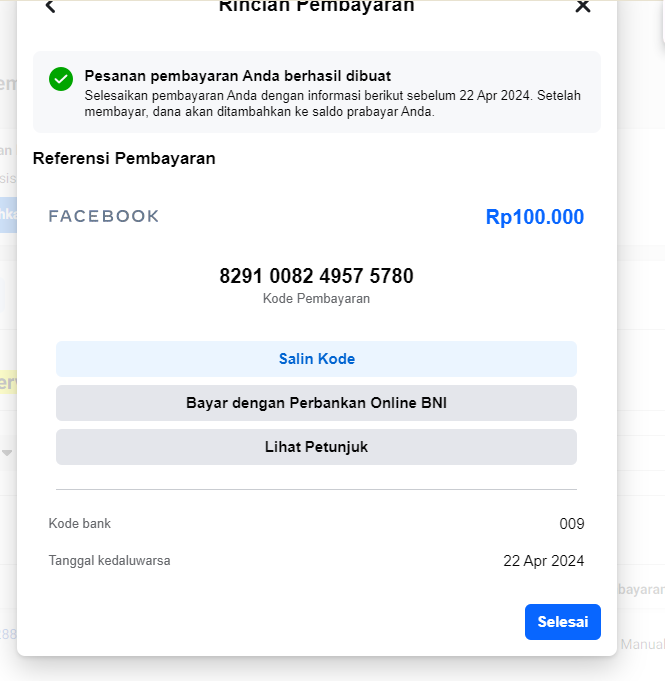Close the Rincian Pembayaran dialog
Screen dimensions: 665x681
tap(583, 7)
